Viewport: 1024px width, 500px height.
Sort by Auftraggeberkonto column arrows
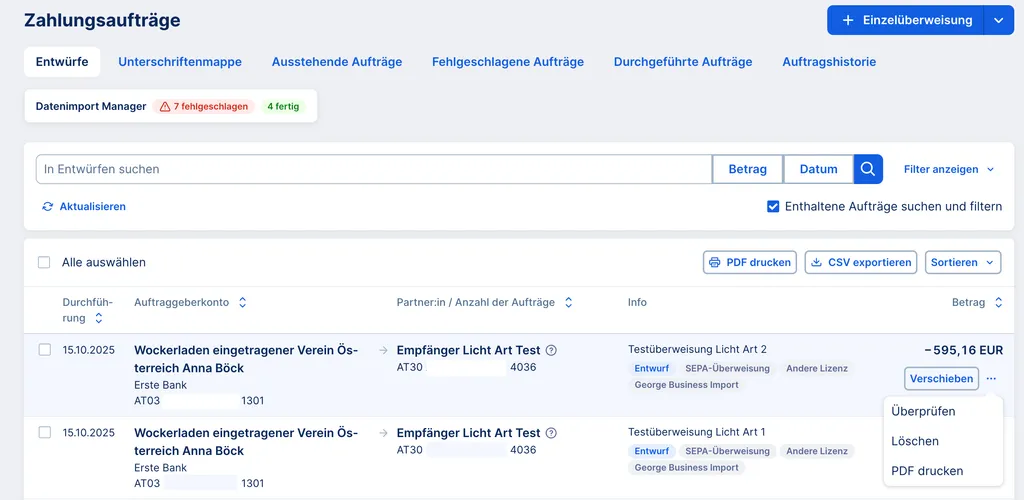tap(242, 302)
